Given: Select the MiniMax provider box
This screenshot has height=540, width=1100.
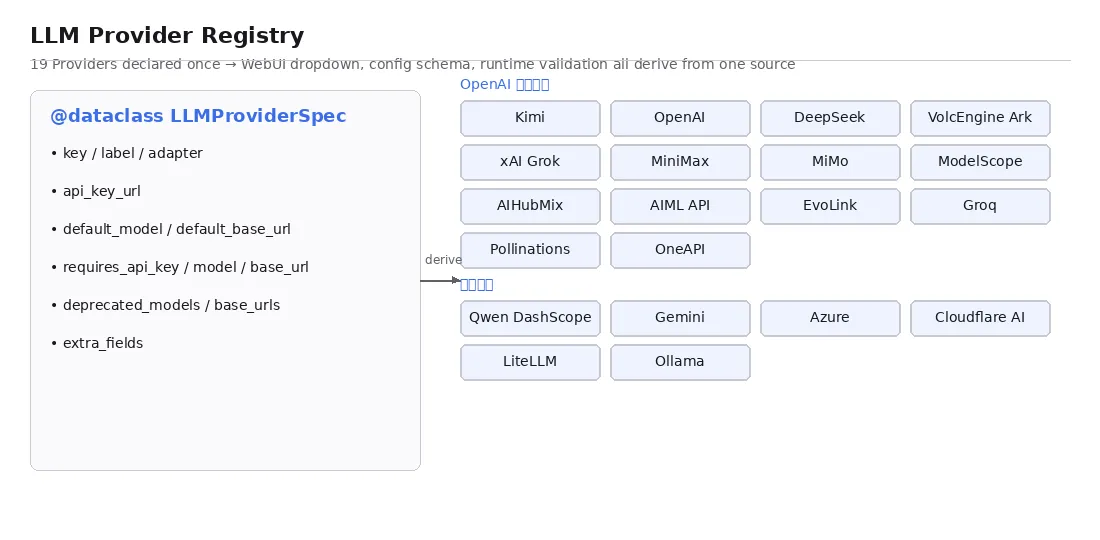Looking at the screenshot, I should point(680,162).
